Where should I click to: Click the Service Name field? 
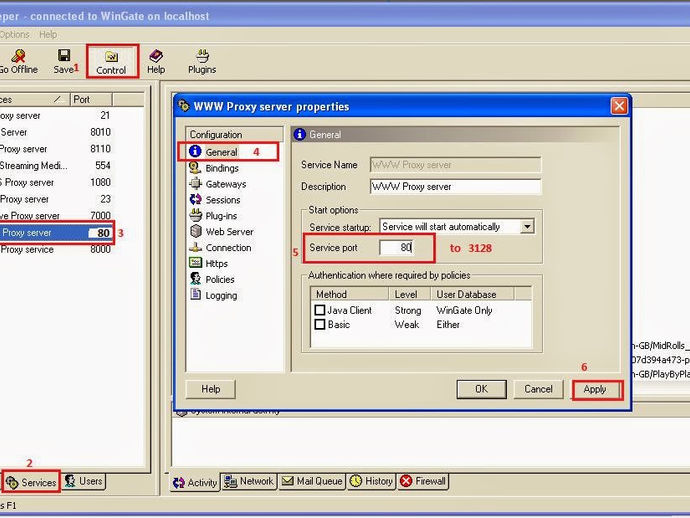click(455, 165)
